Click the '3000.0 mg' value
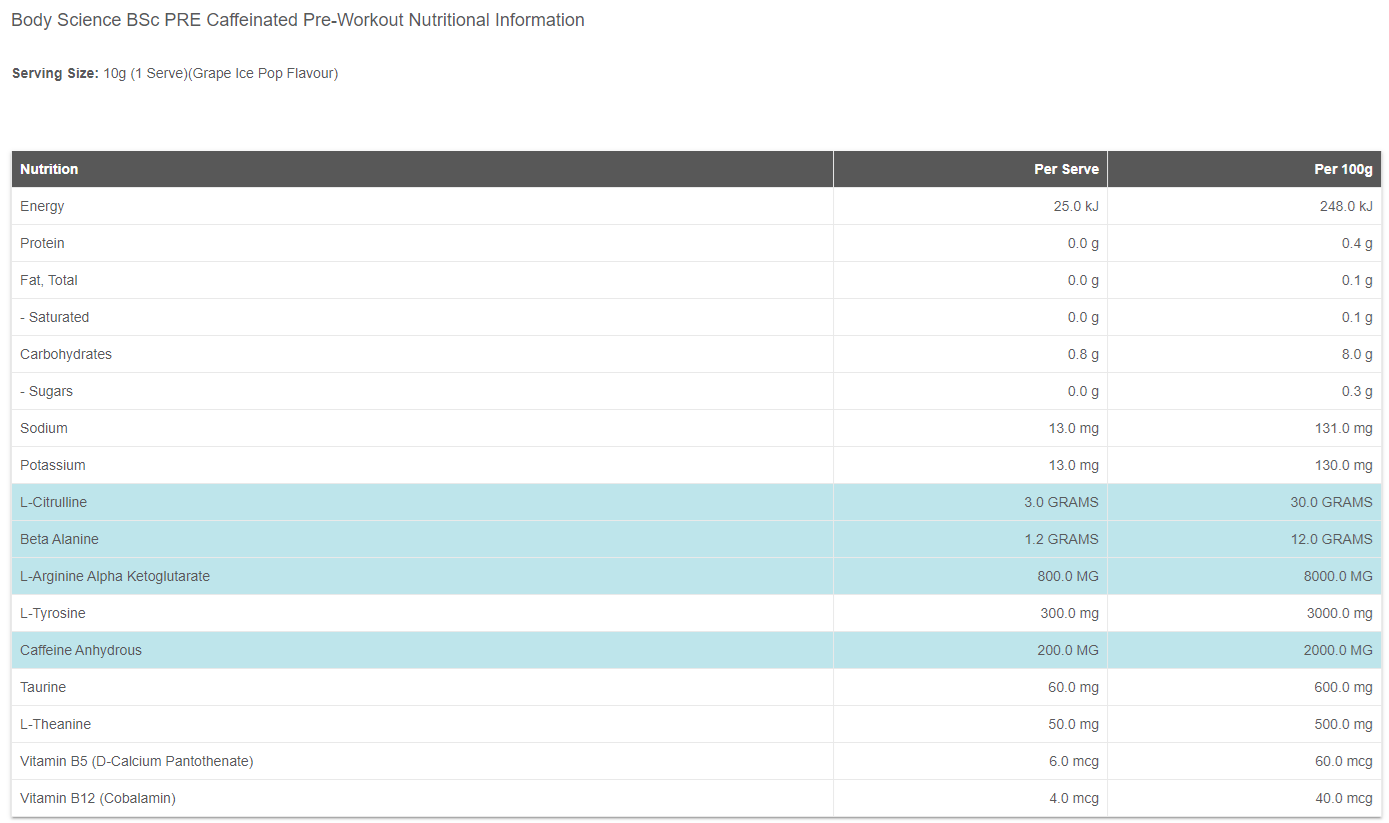Image resolution: width=1389 pixels, height=823 pixels. pos(1340,613)
